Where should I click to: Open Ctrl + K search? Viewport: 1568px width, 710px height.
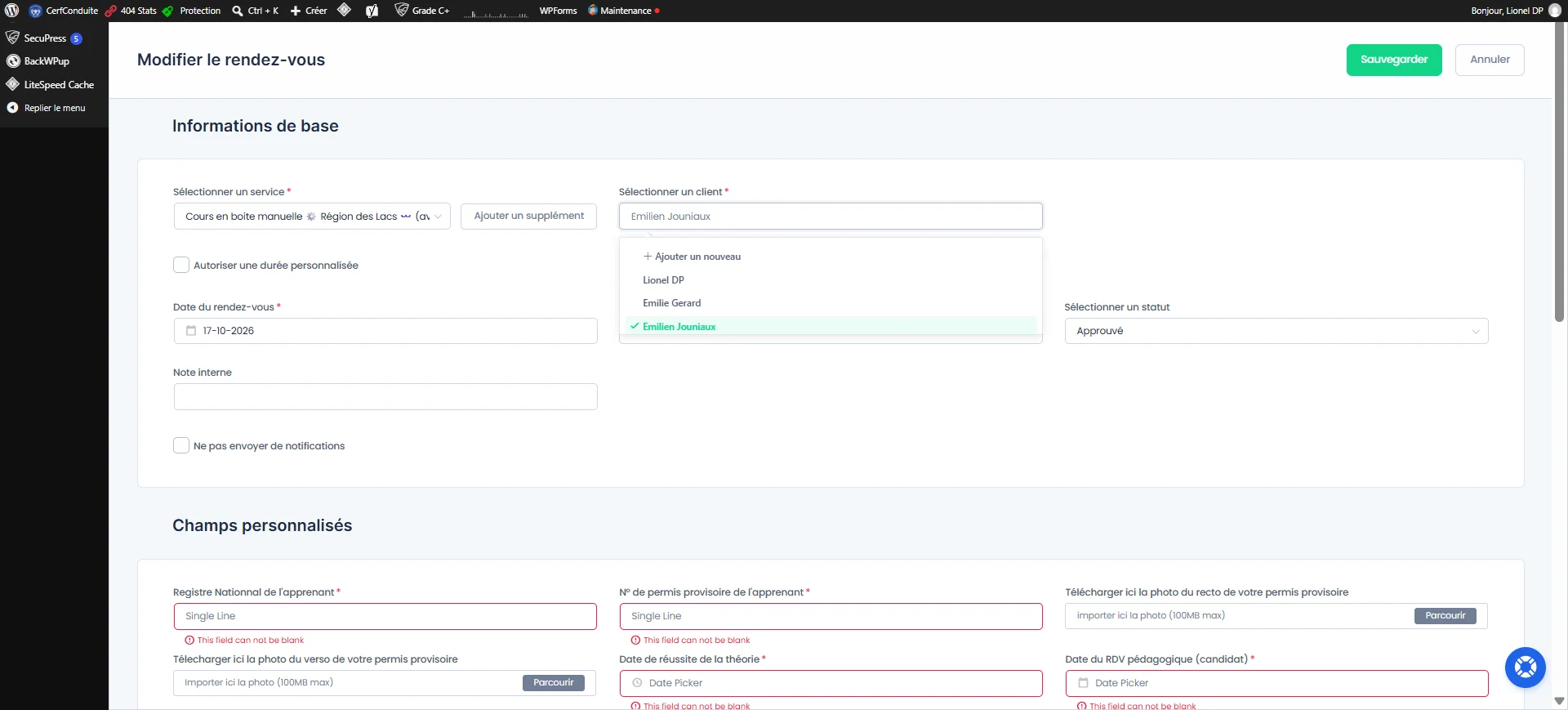(x=255, y=11)
